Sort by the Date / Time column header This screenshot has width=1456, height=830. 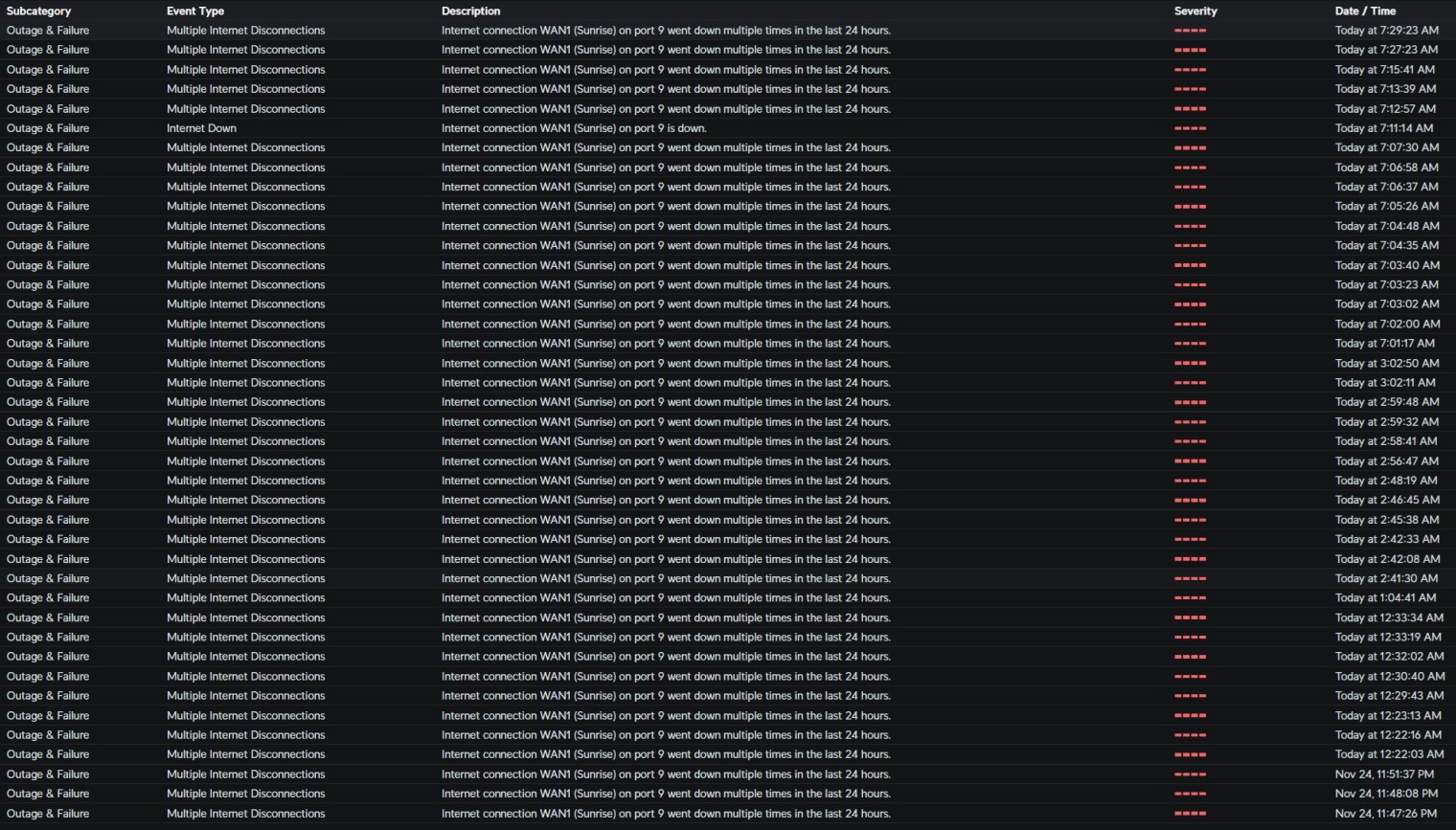click(1365, 11)
